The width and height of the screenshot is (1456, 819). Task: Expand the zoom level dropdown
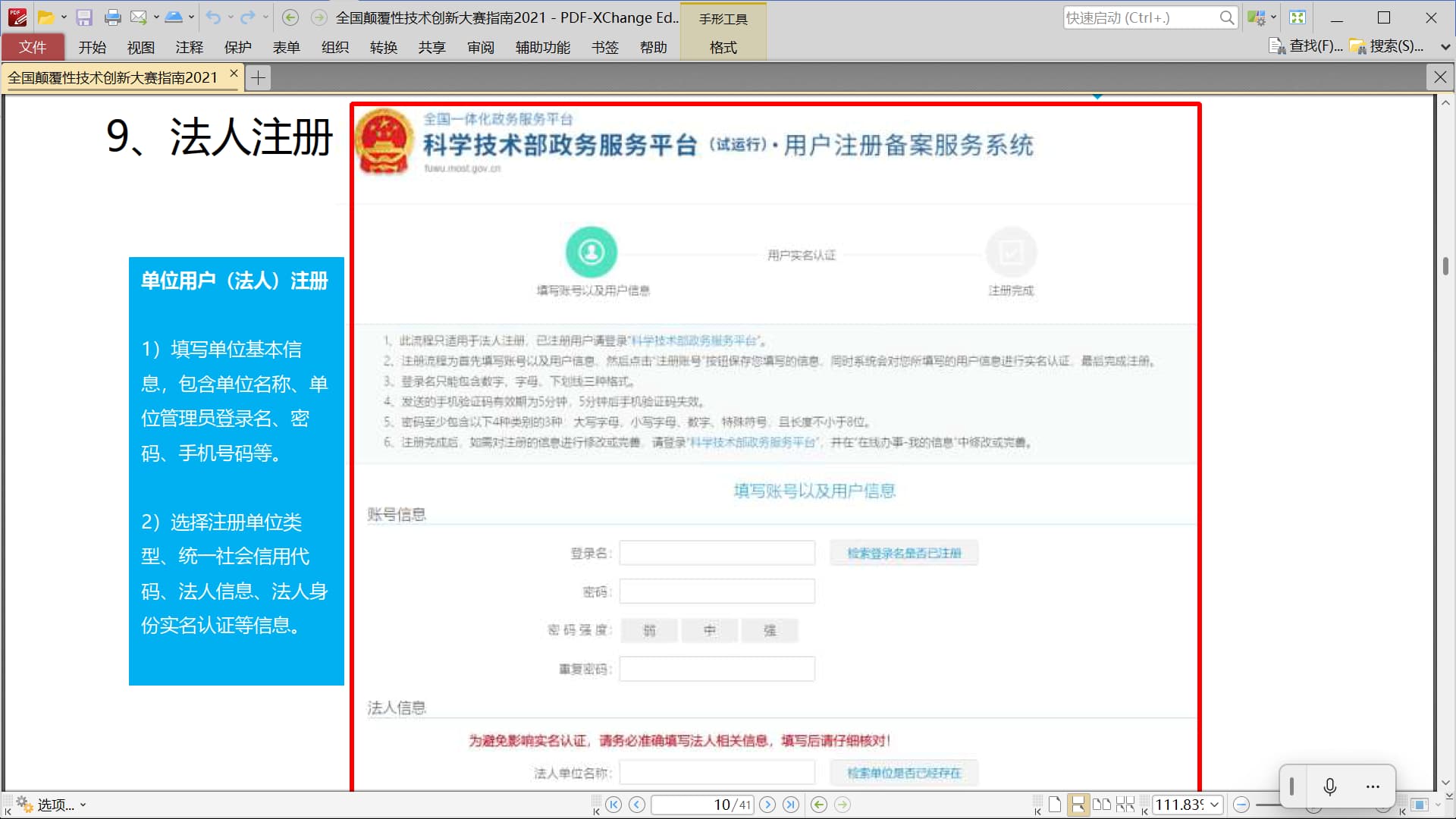(x=1214, y=805)
